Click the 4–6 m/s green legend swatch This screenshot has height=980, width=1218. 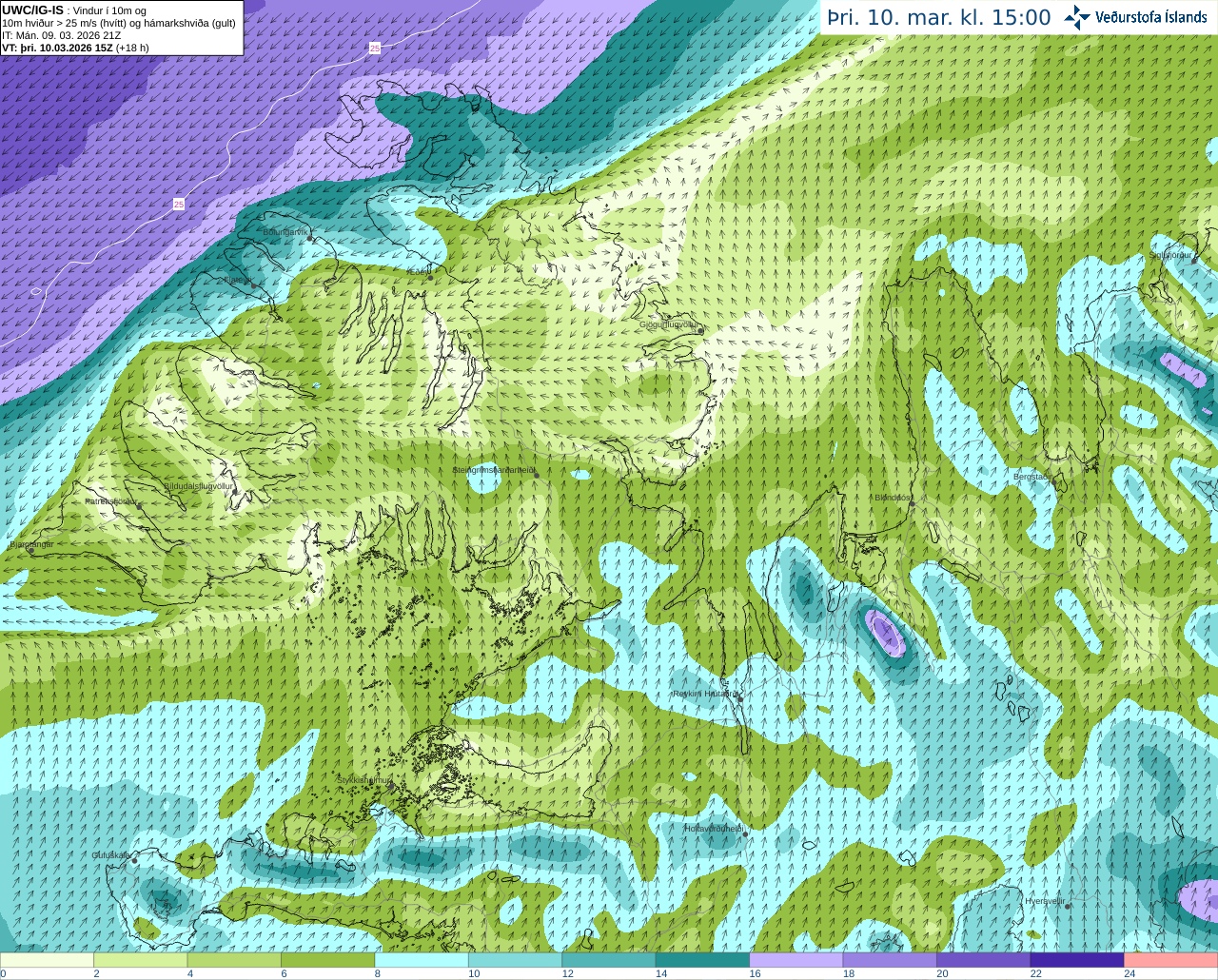234,960
